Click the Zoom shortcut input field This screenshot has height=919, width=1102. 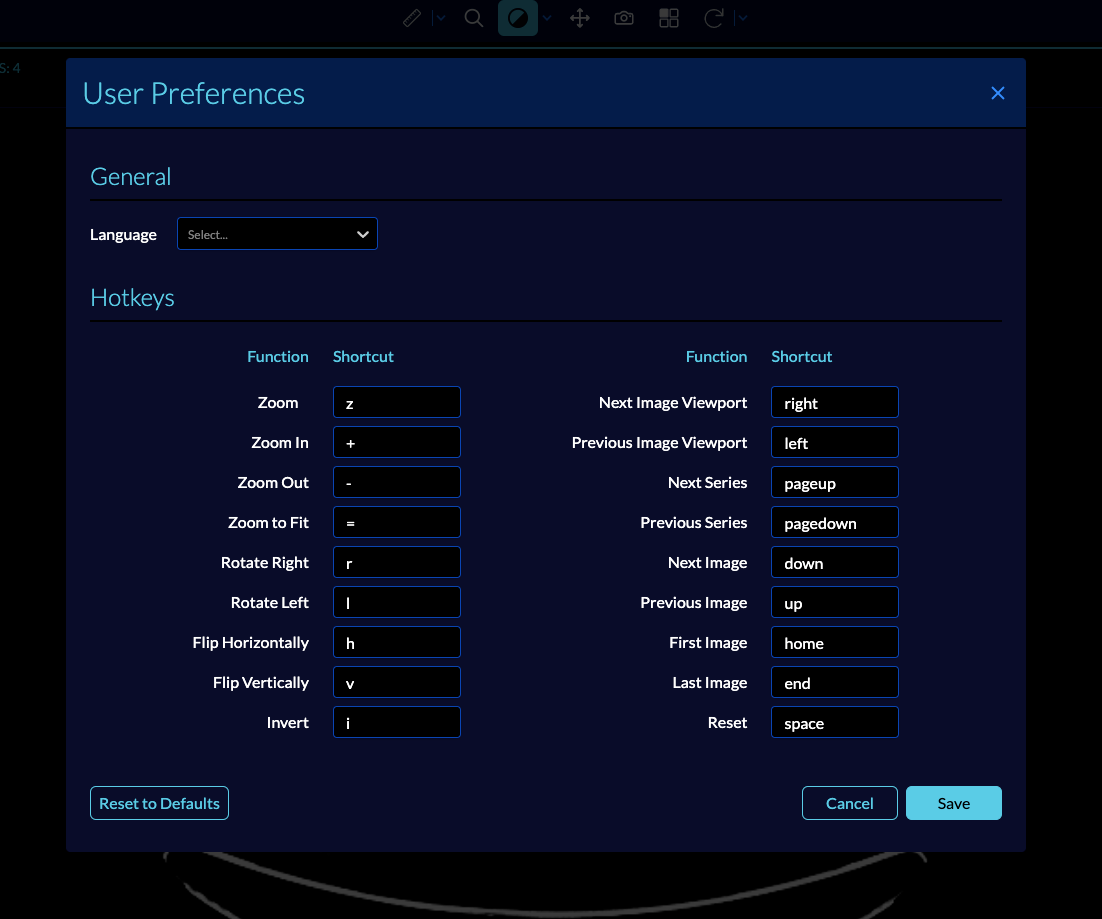tap(396, 402)
